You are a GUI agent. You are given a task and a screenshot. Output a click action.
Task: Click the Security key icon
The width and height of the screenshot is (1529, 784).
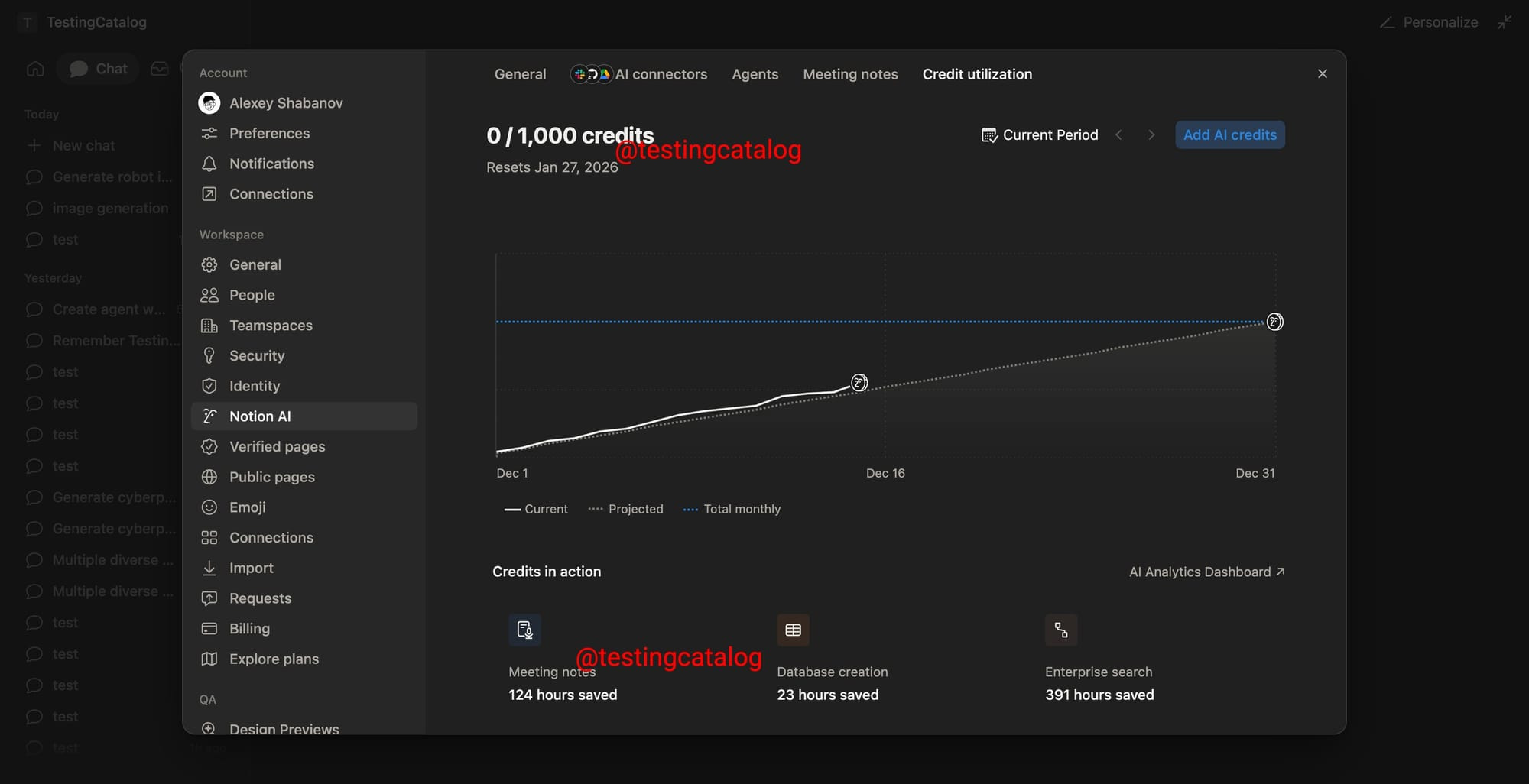209,355
